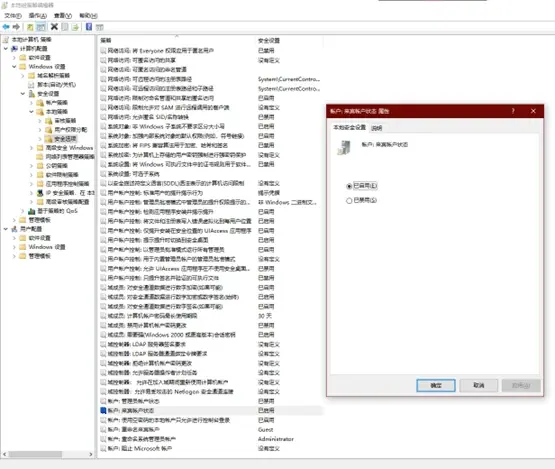555x469 pixels.
Task: Click the policy icon of the Everyone row
Action: pos(103,51)
